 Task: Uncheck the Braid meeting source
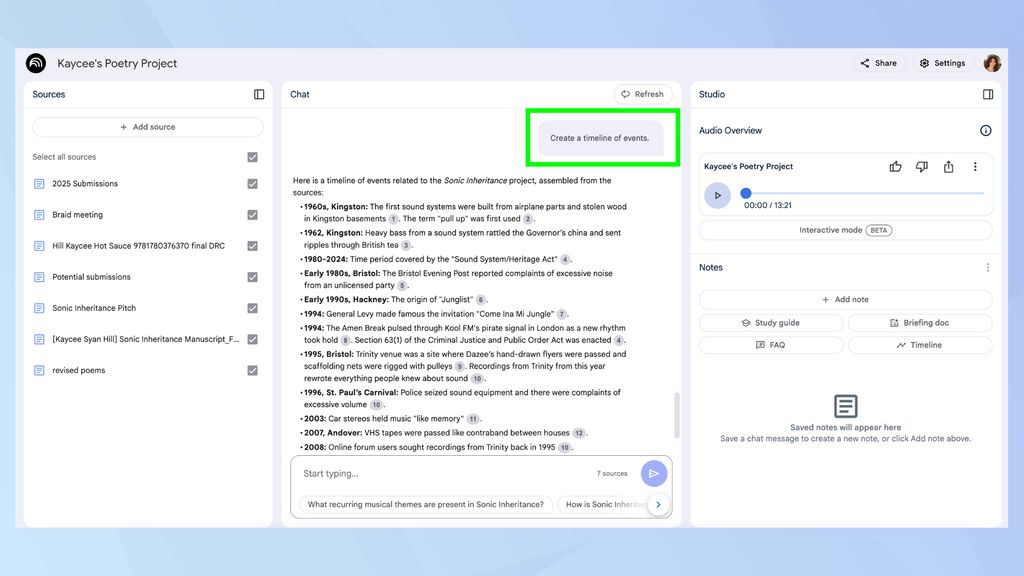click(x=251, y=214)
